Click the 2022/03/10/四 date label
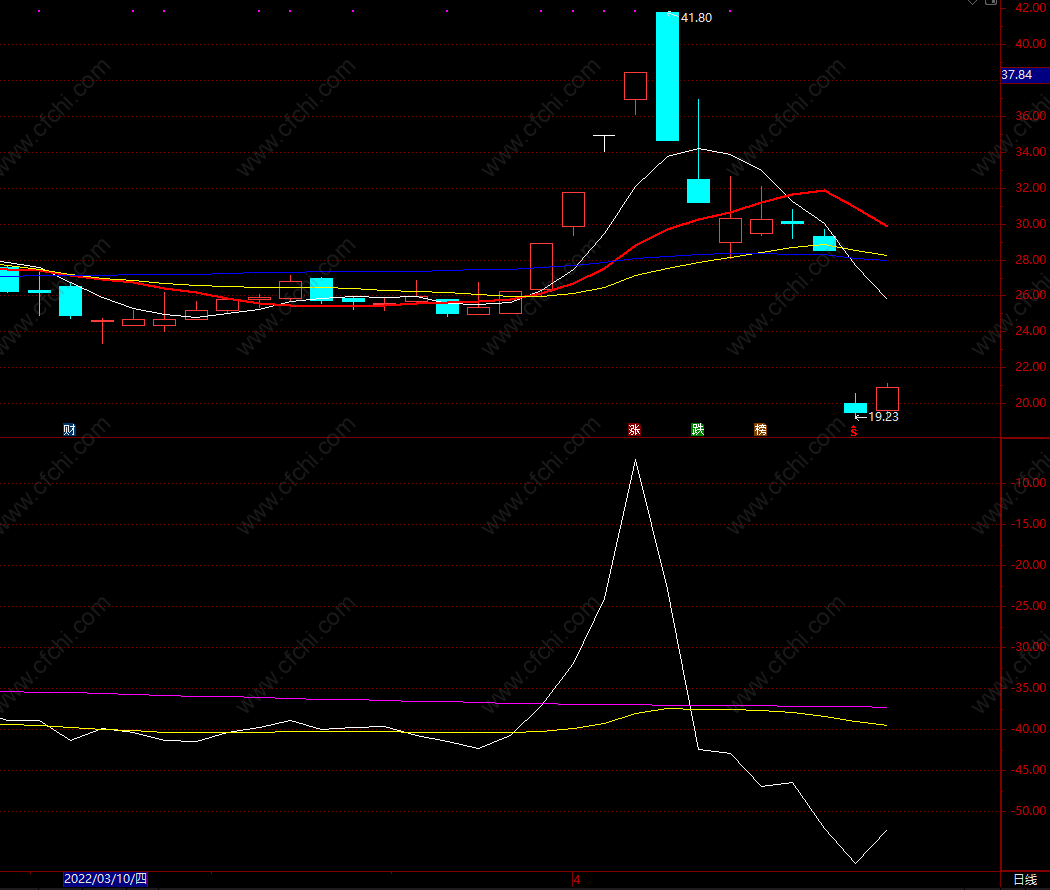The height and width of the screenshot is (890, 1050). tap(106, 879)
